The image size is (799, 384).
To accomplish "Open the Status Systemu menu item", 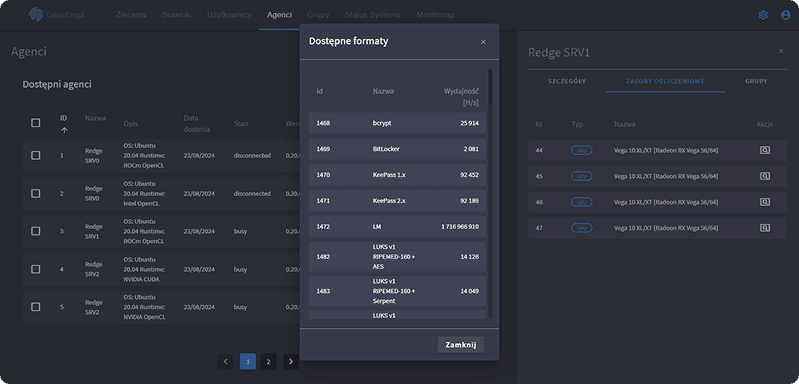I will click(372, 15).
